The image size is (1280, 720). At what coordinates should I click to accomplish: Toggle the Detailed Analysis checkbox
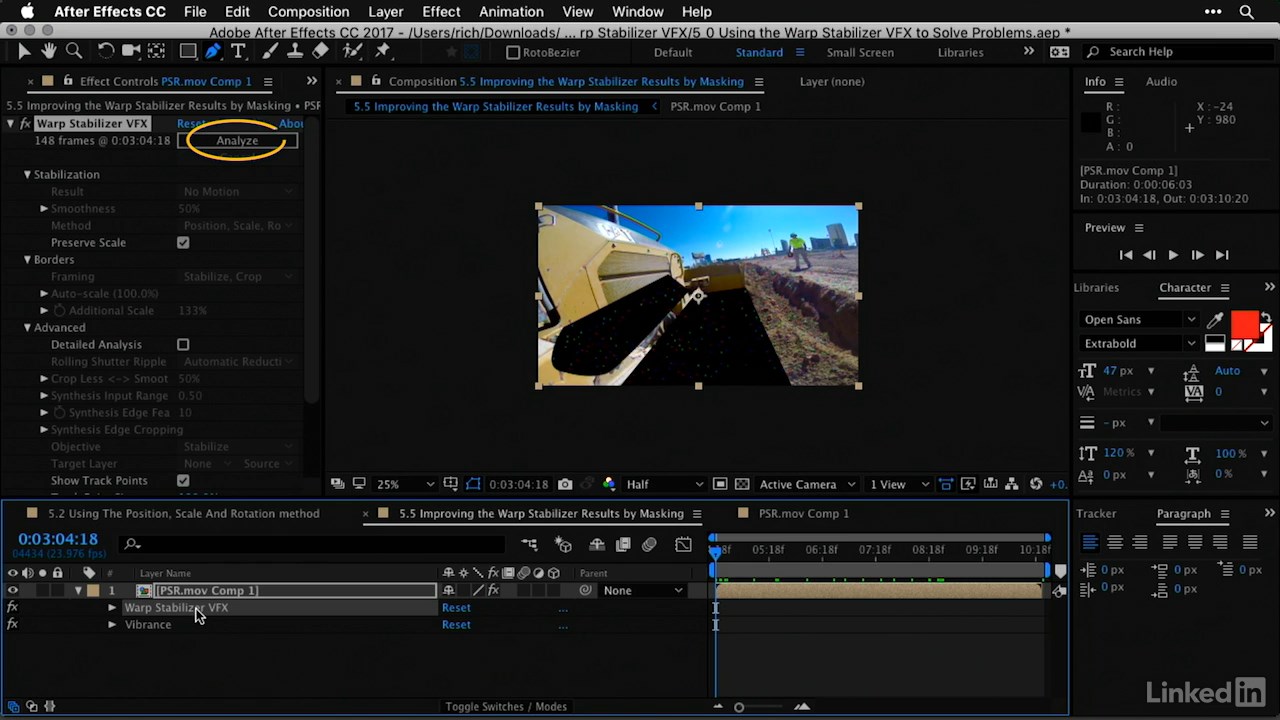pyautogui.click(x=183, y=344)
